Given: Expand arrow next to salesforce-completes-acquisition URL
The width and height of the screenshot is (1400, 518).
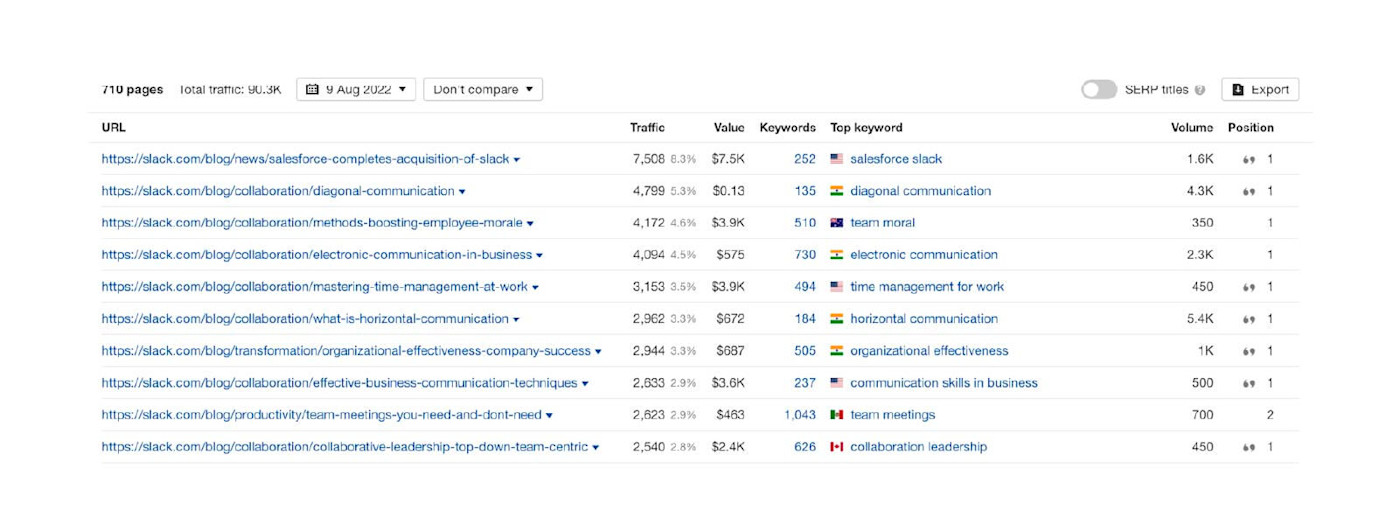Looking at the screenshot, I should (x=517, y=160).
